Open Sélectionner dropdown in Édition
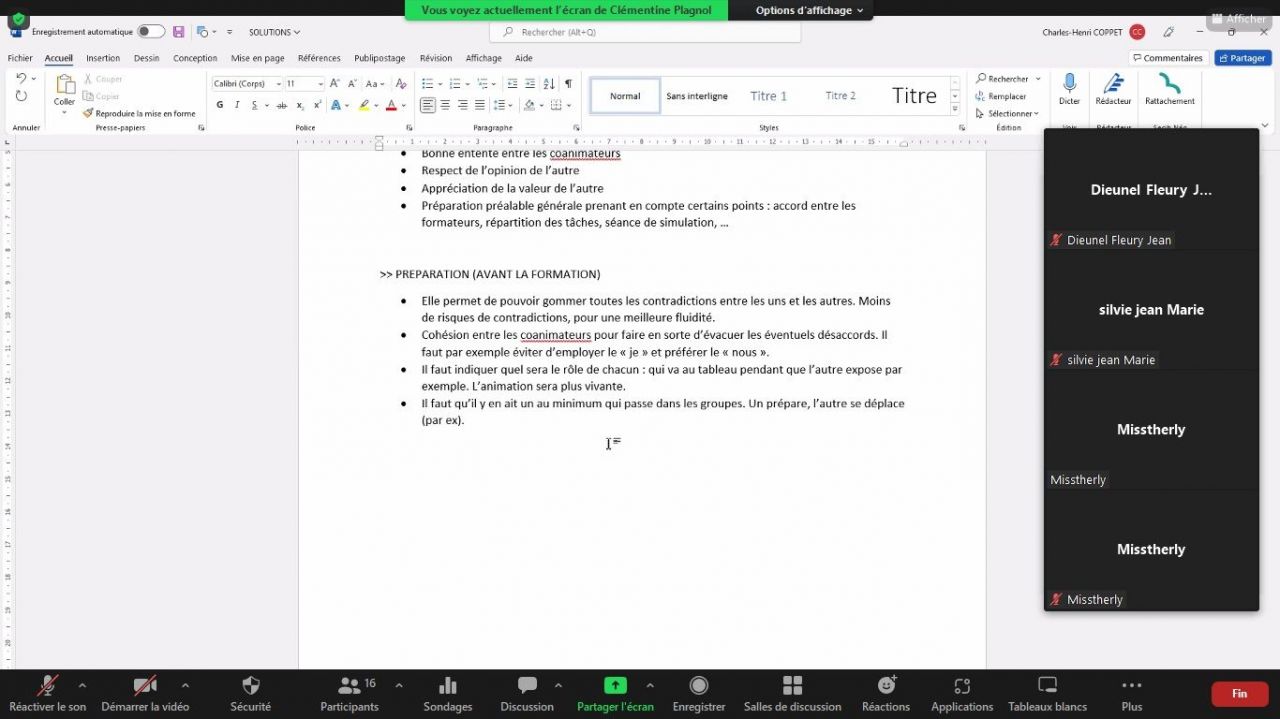 tap(1009, 114)
